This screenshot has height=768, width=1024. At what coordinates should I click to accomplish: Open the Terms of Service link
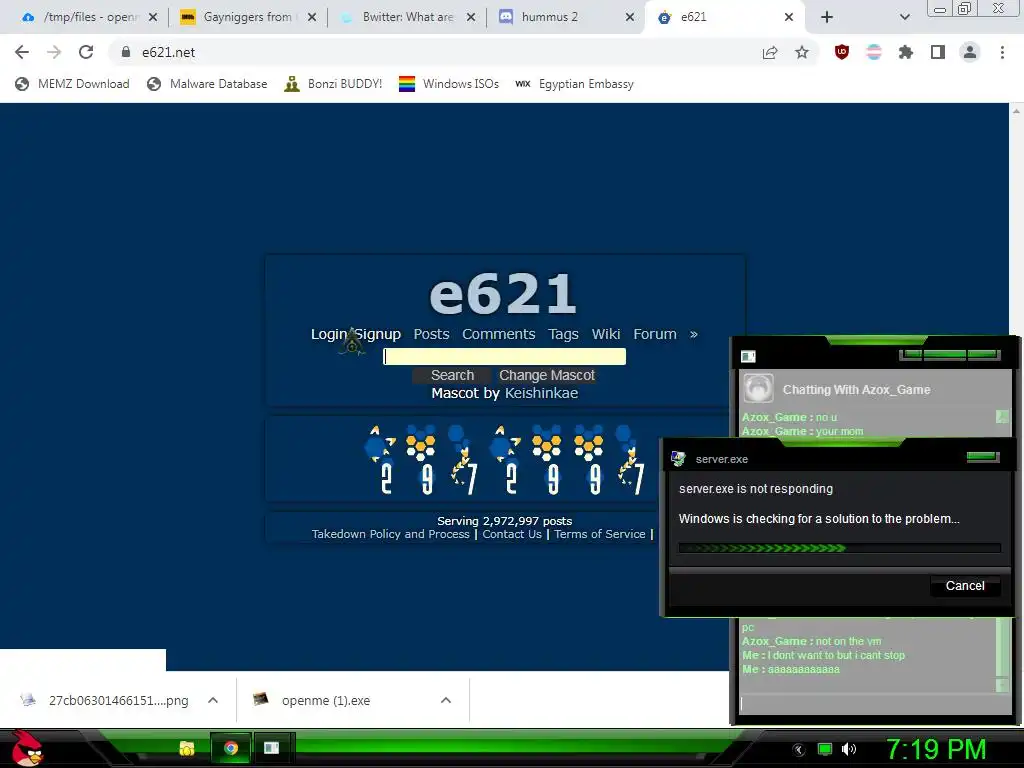tap(600, 534)
